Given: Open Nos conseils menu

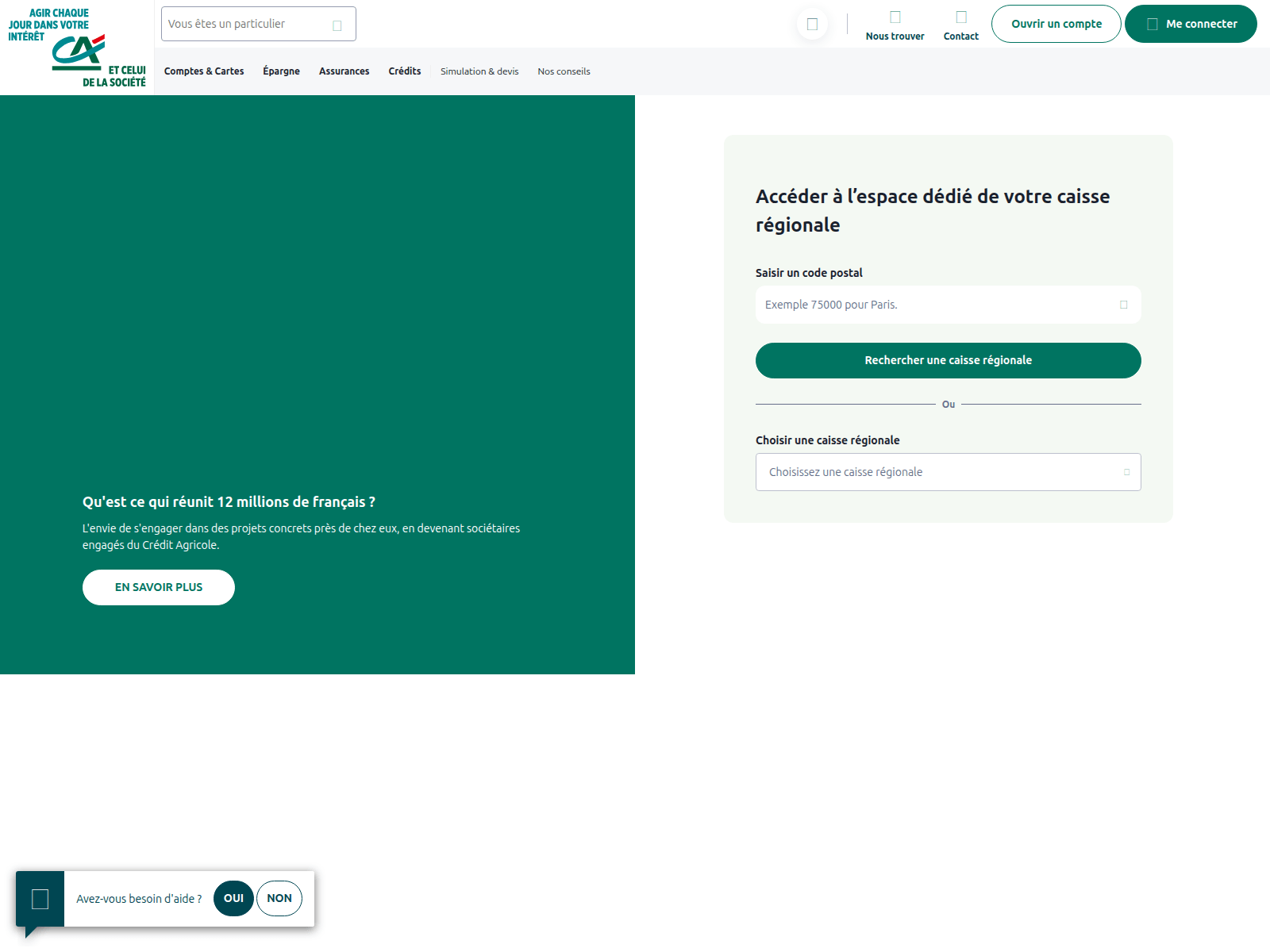Looking at the screenshot, I should point(564,71).
